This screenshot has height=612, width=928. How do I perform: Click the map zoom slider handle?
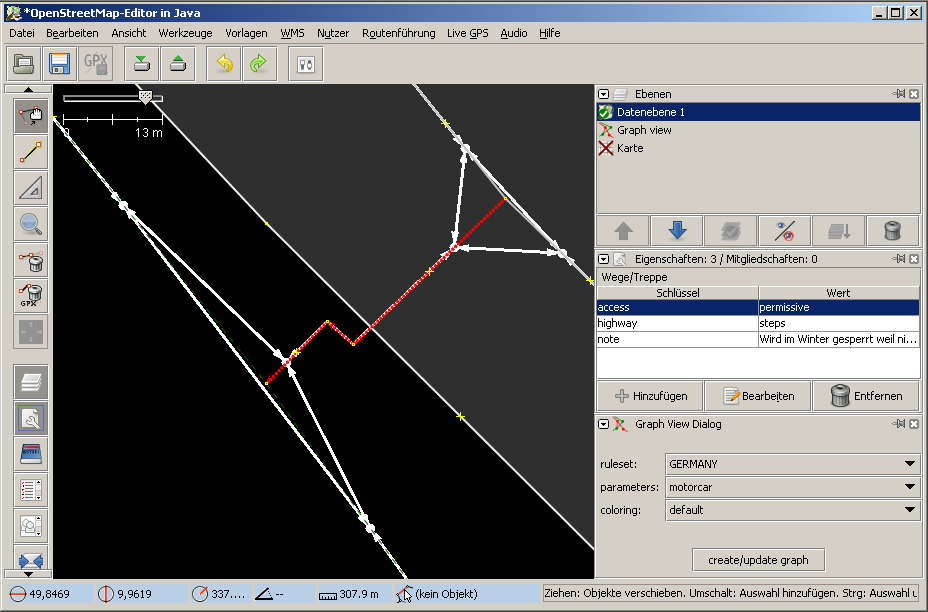point(145,97)
